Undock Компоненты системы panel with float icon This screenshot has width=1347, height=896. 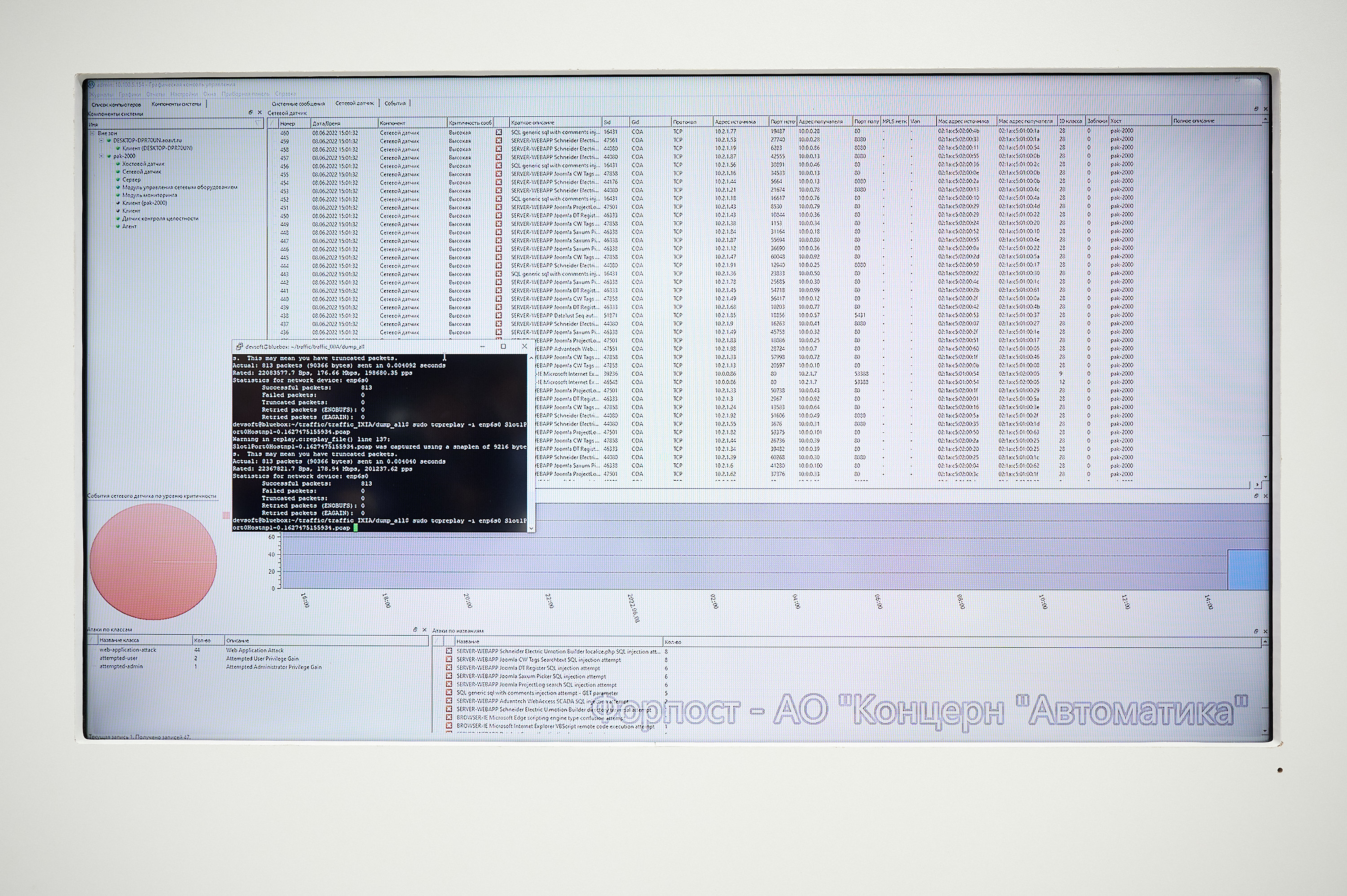coord(250,113)
